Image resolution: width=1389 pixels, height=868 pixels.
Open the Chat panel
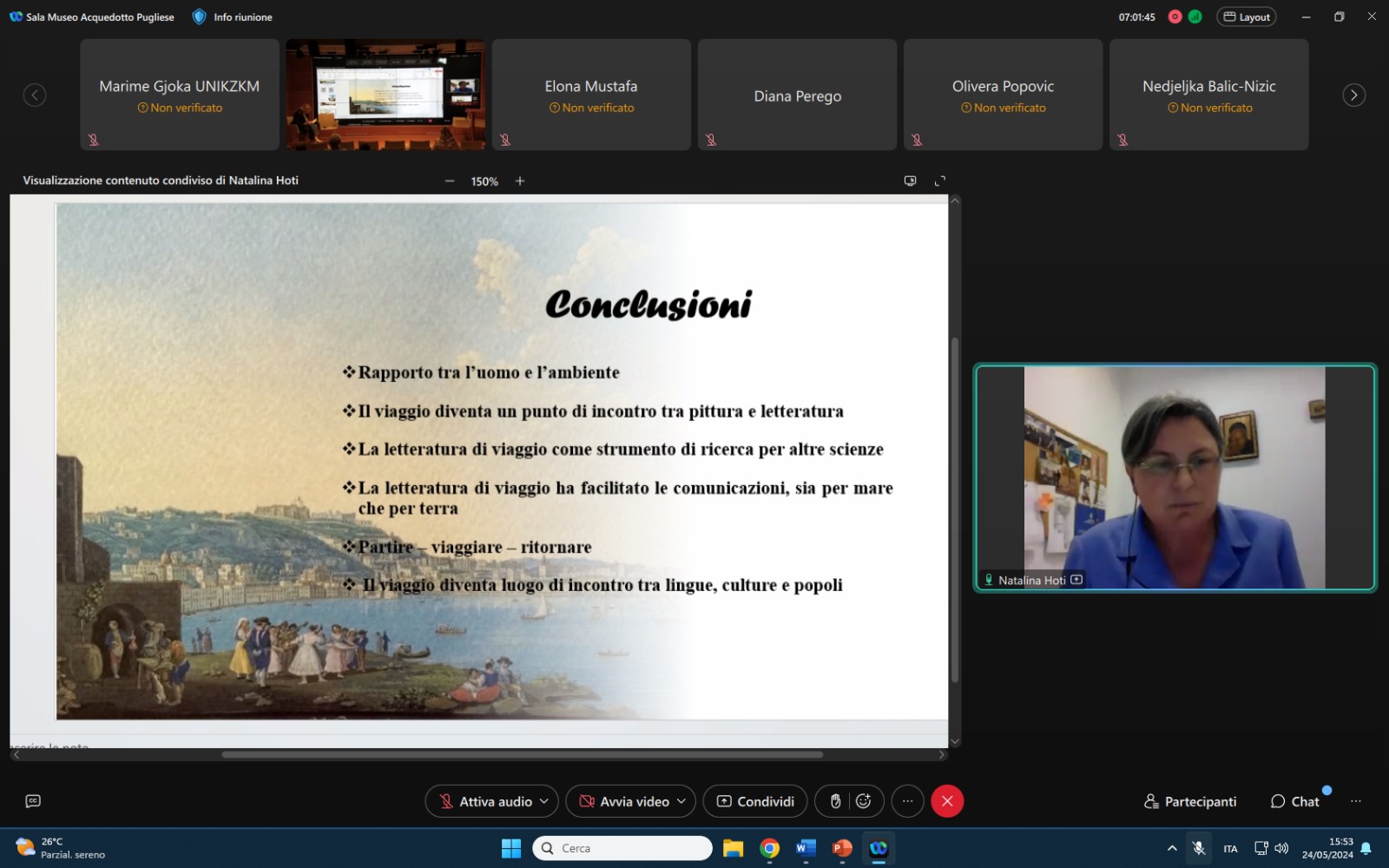tap(1294, 801)
